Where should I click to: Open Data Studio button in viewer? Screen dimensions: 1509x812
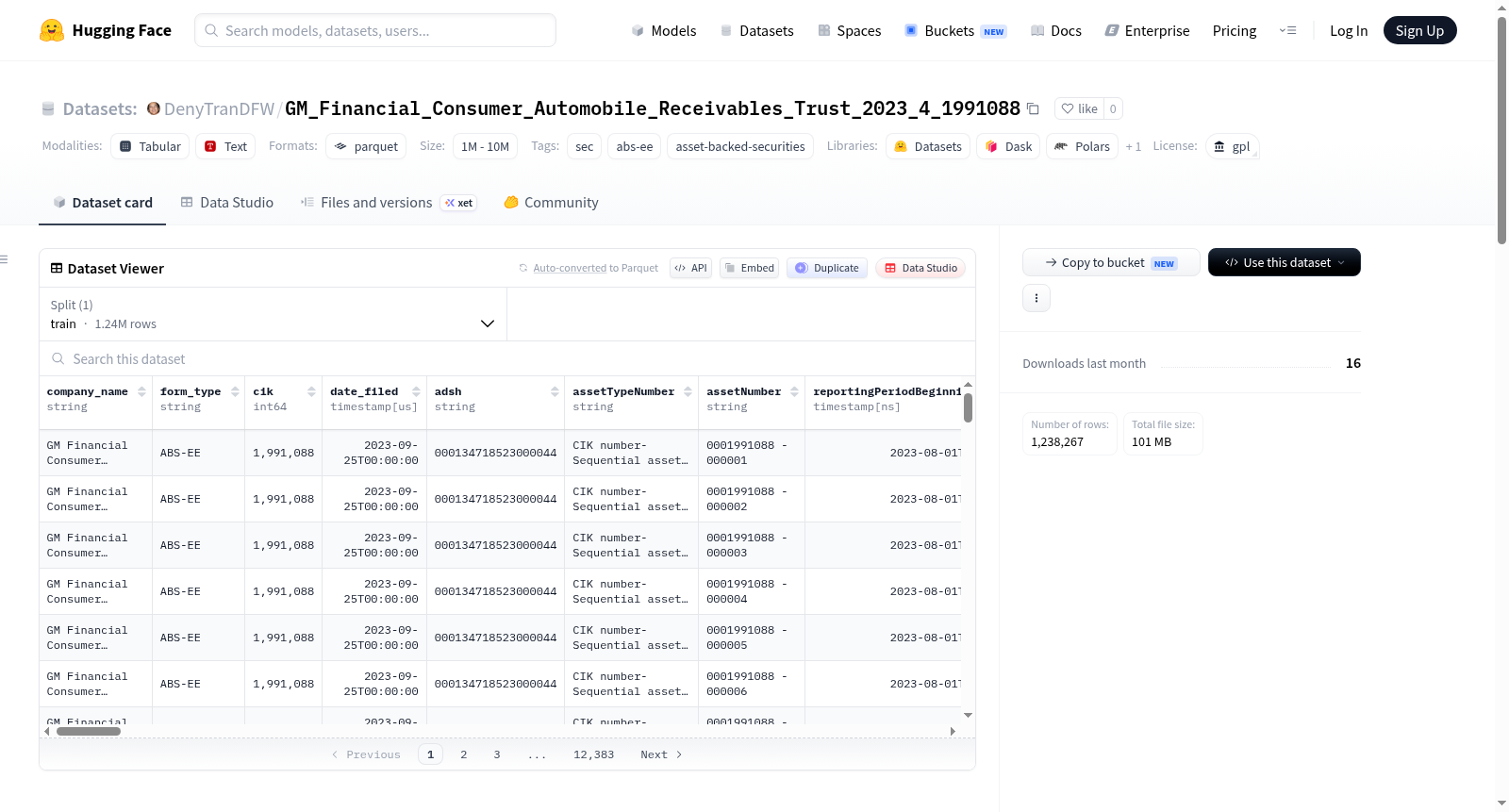point(920,268)
